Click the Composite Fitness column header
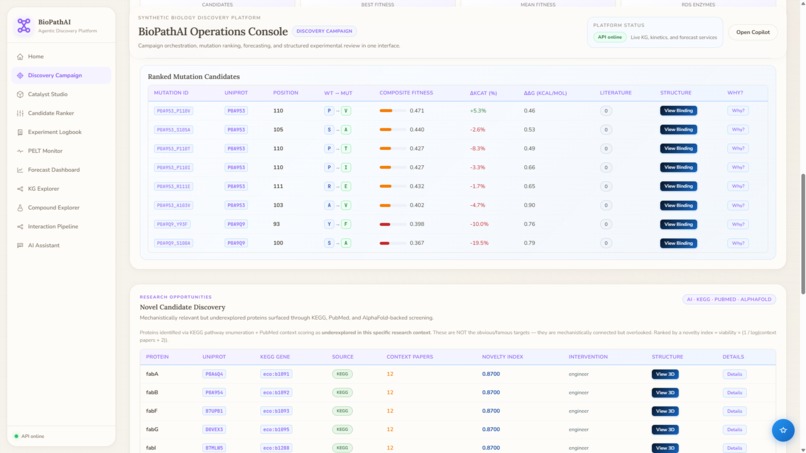Viewport: 806px width, 453px height. click(x=406, y=93)
